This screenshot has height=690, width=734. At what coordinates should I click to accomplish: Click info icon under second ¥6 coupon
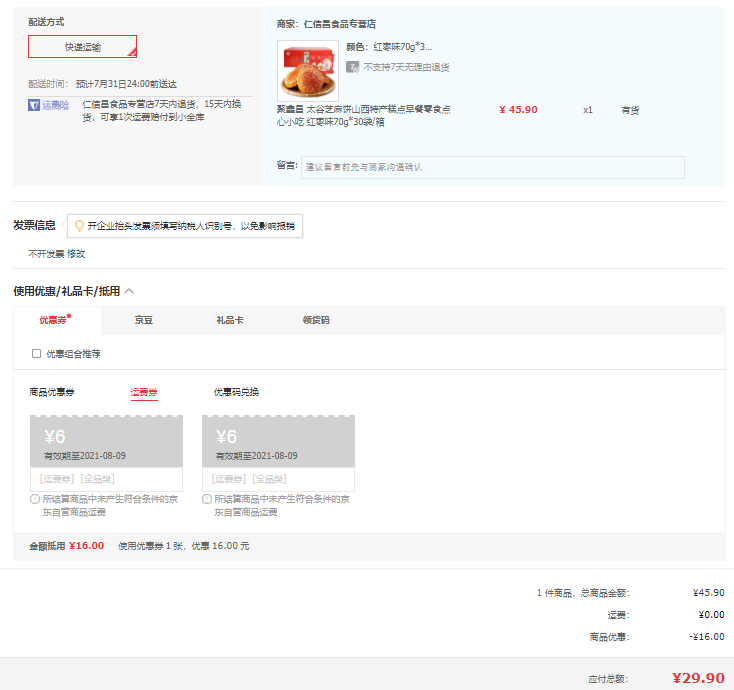[206, 499]
